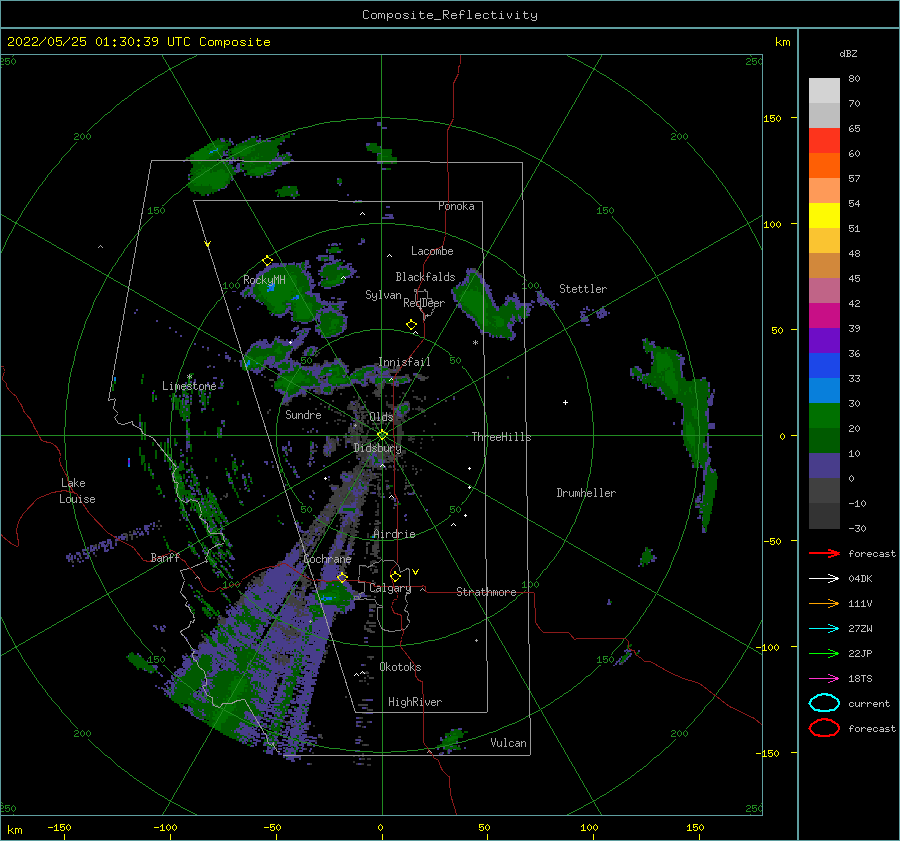This screenshot has width=900, height=841.
Task: Select the cyan 27ZW arrow icon
Action: coord(824,629)
